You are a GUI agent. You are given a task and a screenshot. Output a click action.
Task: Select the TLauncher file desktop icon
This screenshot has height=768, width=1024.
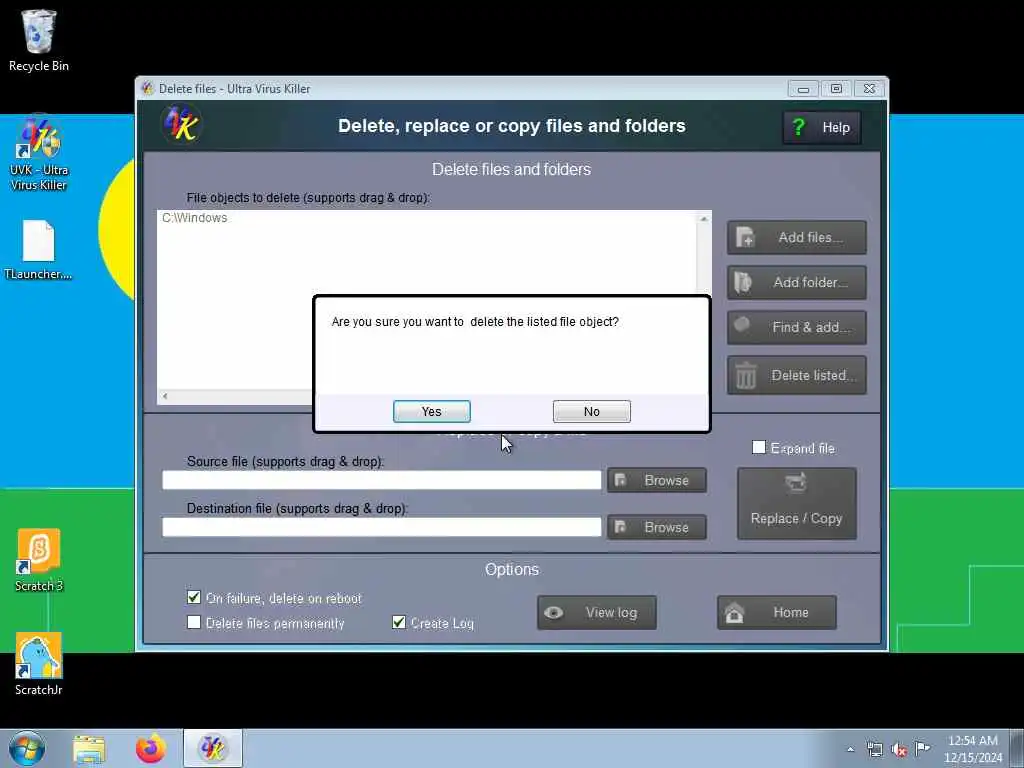click(x=39, y=250)
